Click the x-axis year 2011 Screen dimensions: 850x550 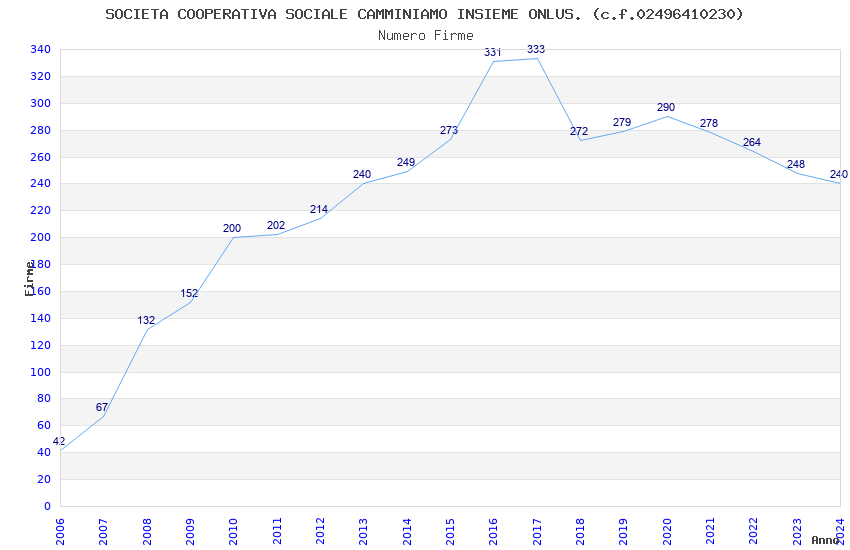(x=276, y=531)
